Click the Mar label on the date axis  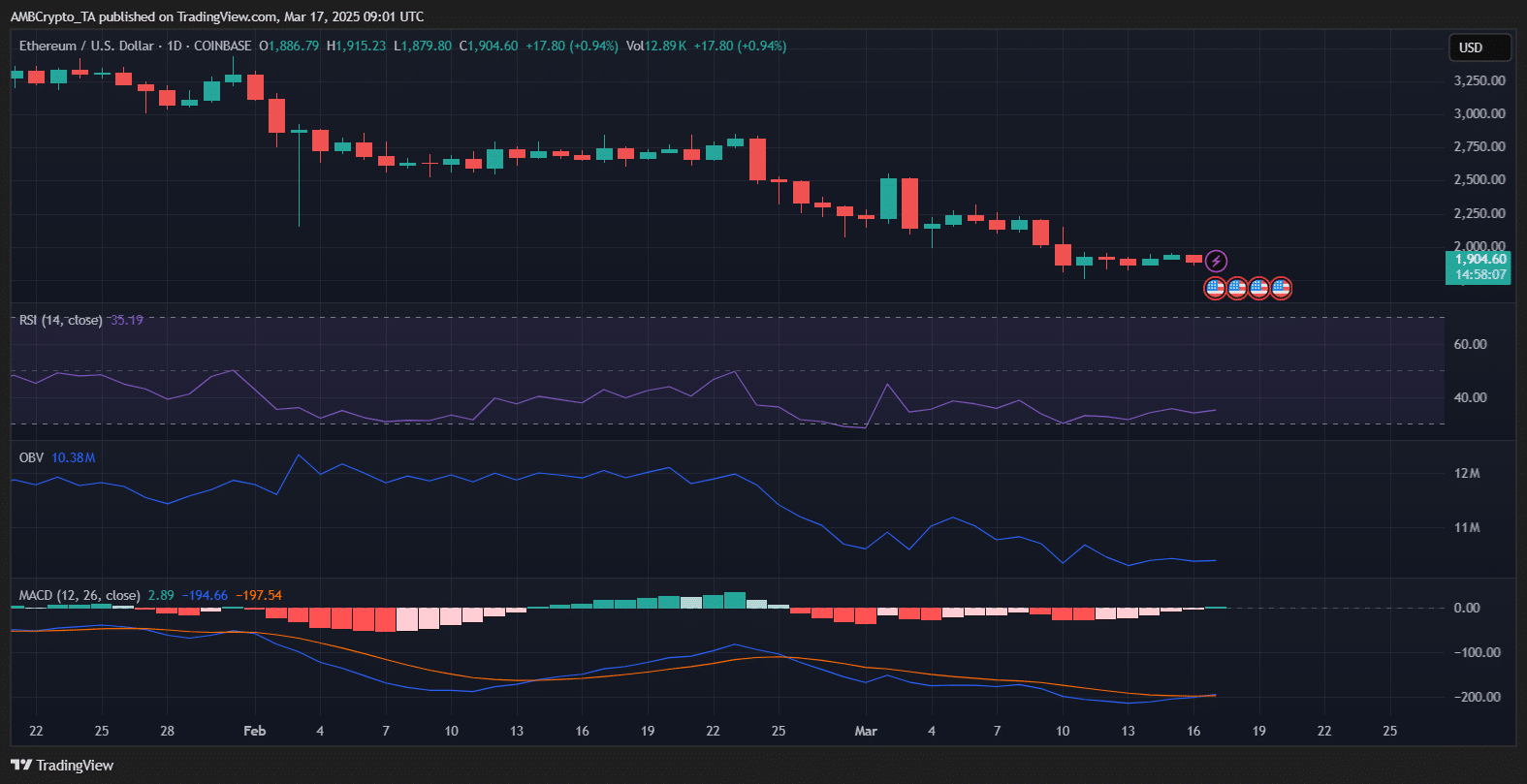pyautogui.click(x=866, y=731)
